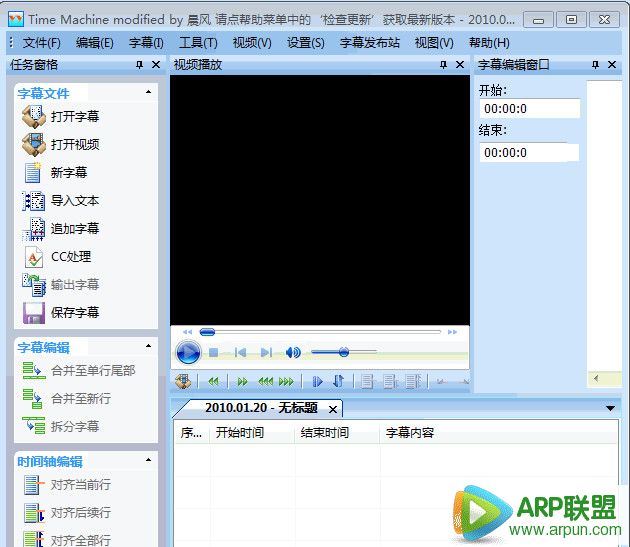This screenshot has width=630, height=547.
Task: Click the 输出字幕 export subtitle icon
Action: click(34, 285)
